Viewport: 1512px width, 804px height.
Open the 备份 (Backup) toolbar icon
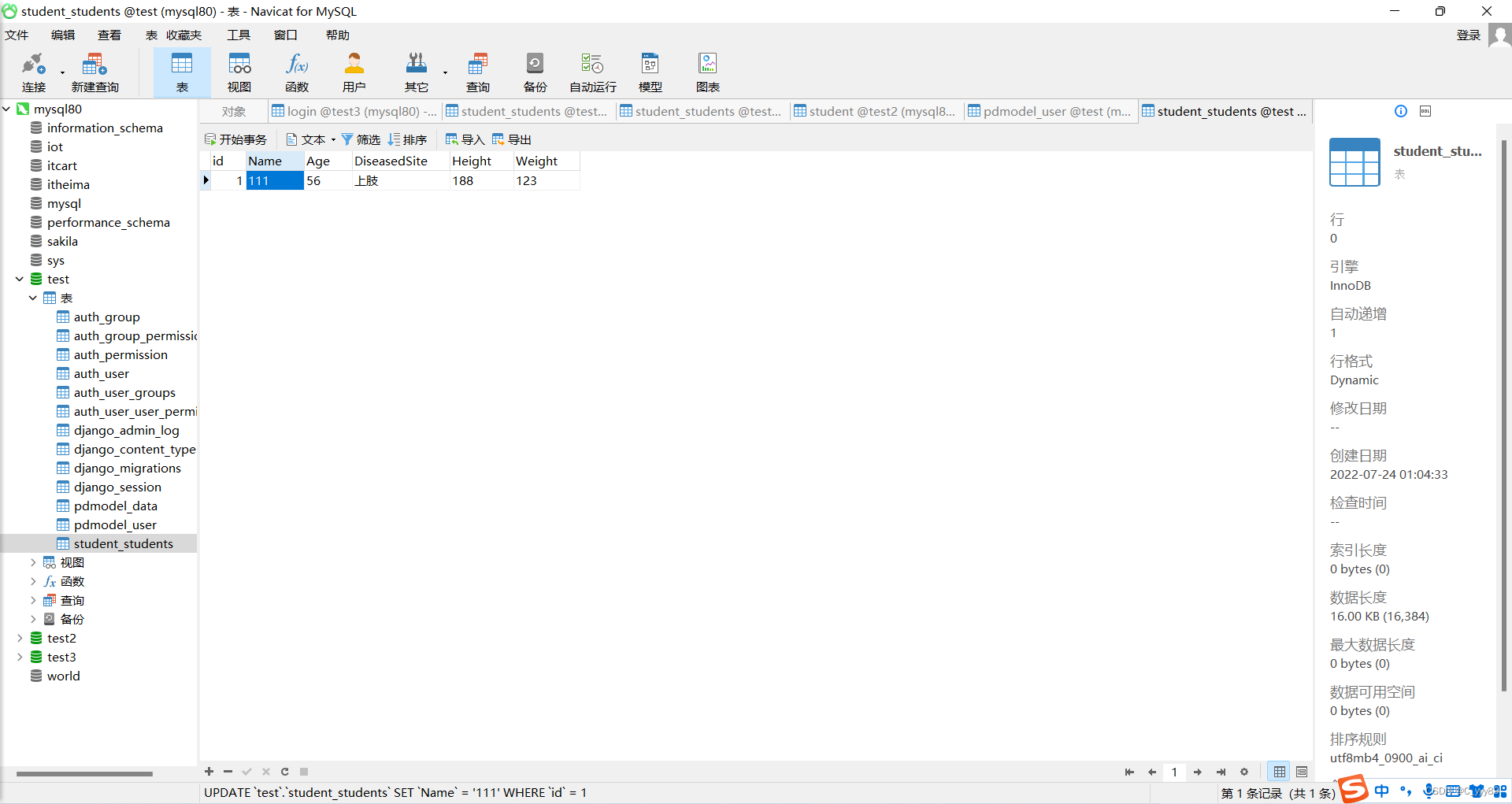(x=535, y=72)
